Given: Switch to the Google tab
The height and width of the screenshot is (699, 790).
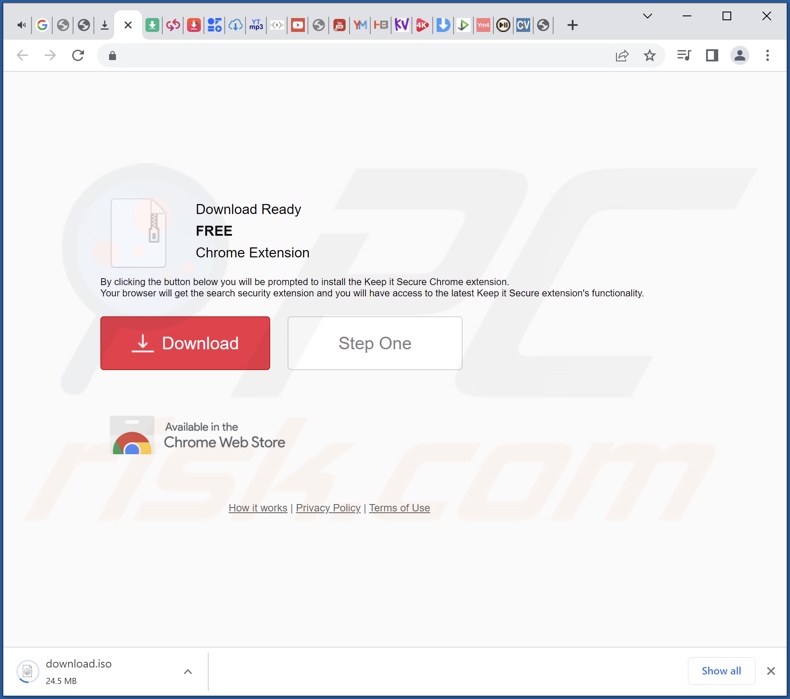Looking at the screenshot, I should 42,25.
